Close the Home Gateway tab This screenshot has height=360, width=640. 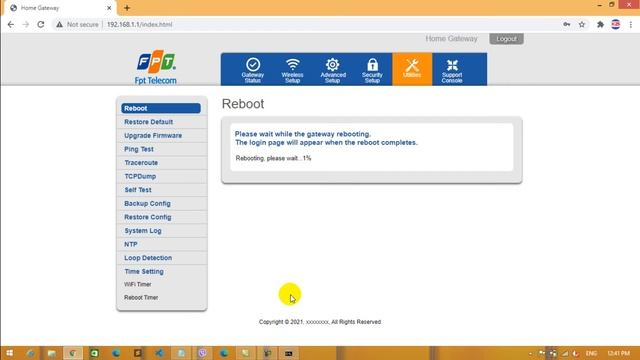point(109,8)
